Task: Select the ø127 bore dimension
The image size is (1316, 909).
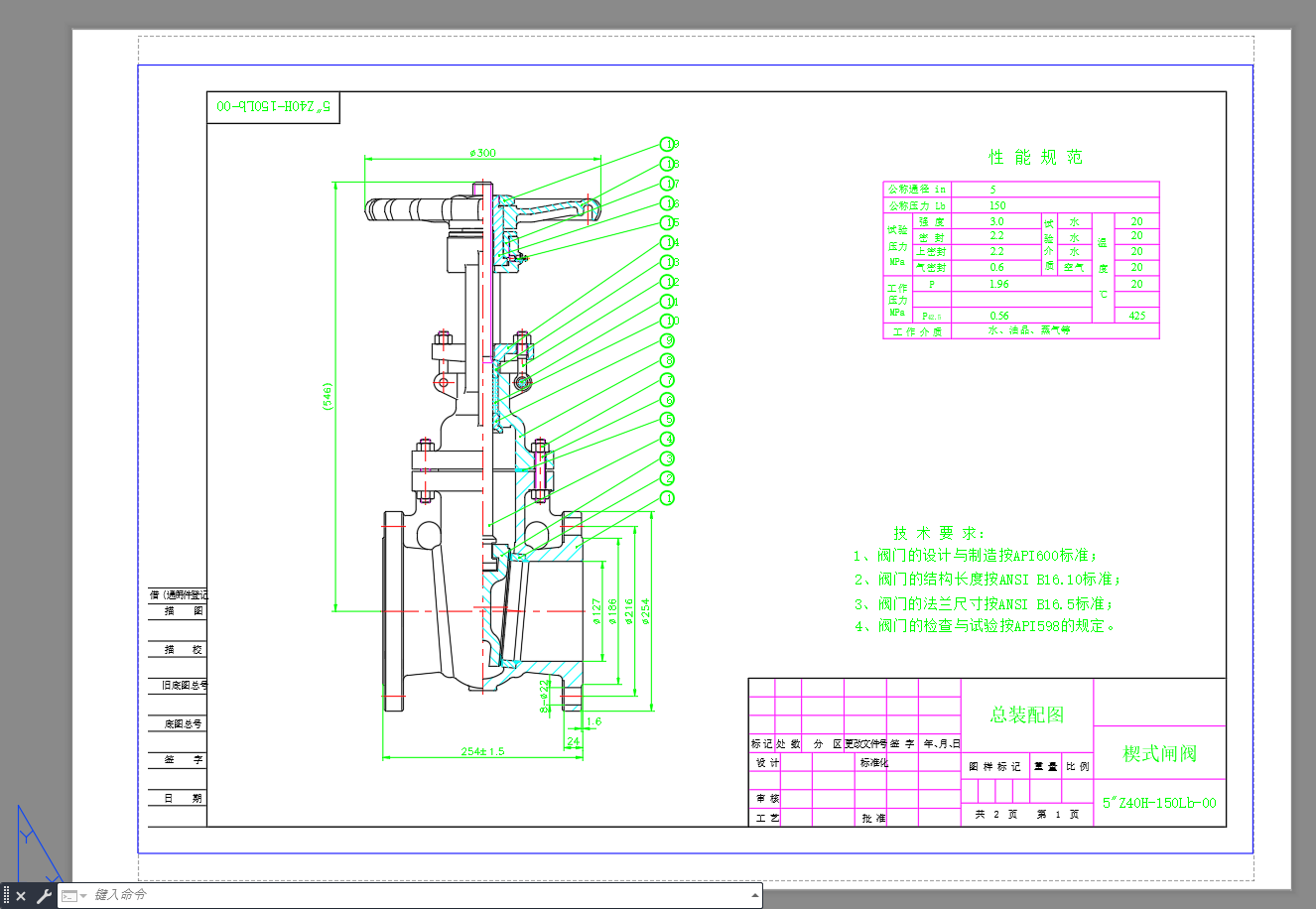Action: pyautogui.click(x=595, y=611)
